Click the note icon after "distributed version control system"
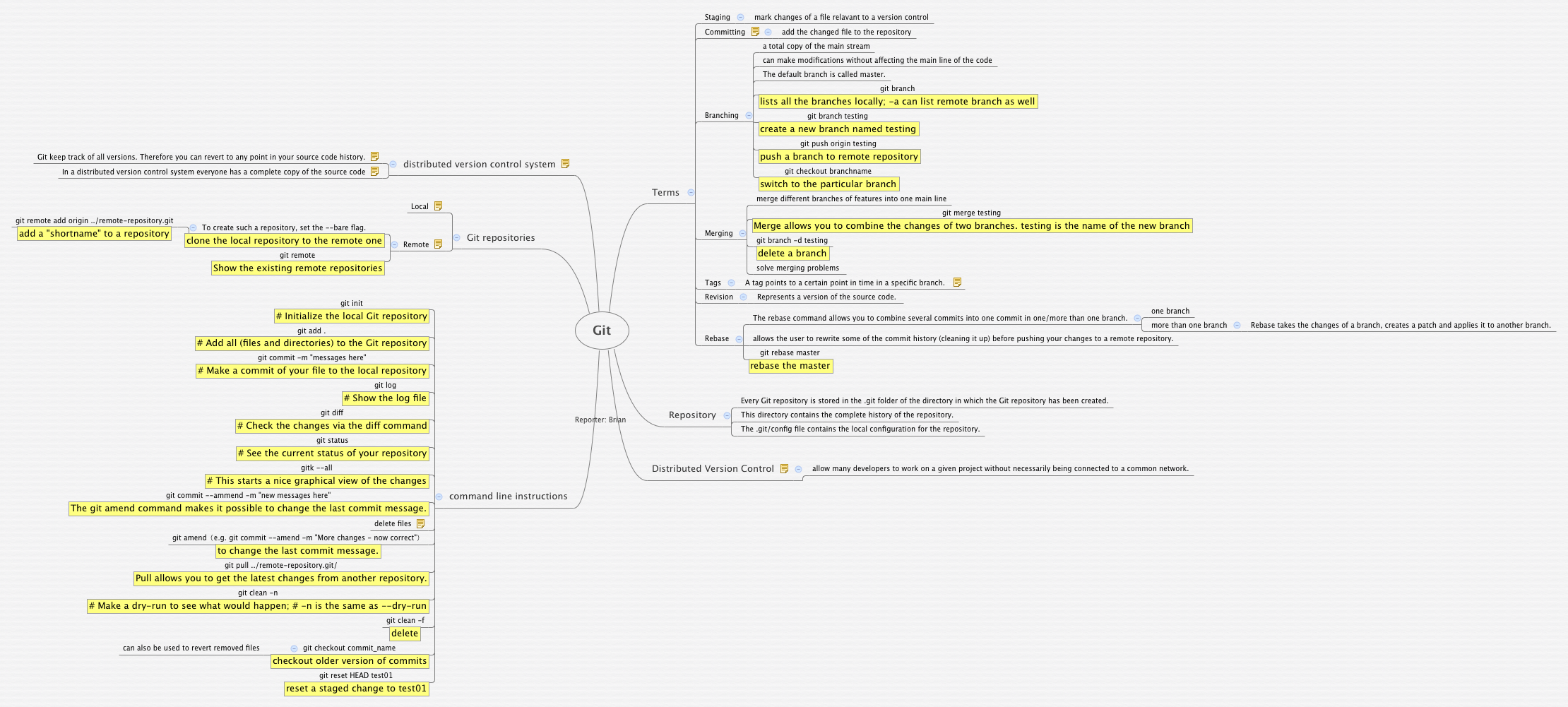This screenshot has width=1568, height=707. click(x=564, y=163)
